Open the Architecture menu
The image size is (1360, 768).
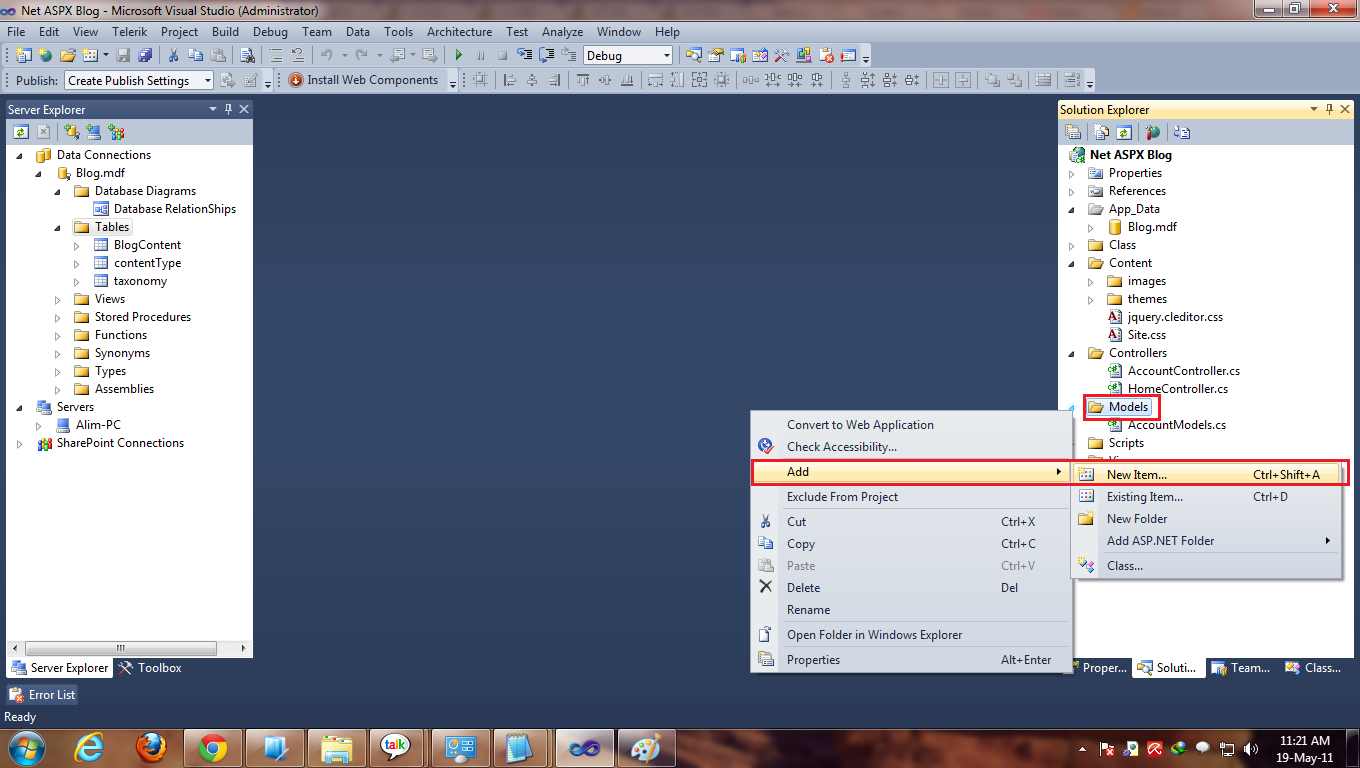(x=459, y=31)
